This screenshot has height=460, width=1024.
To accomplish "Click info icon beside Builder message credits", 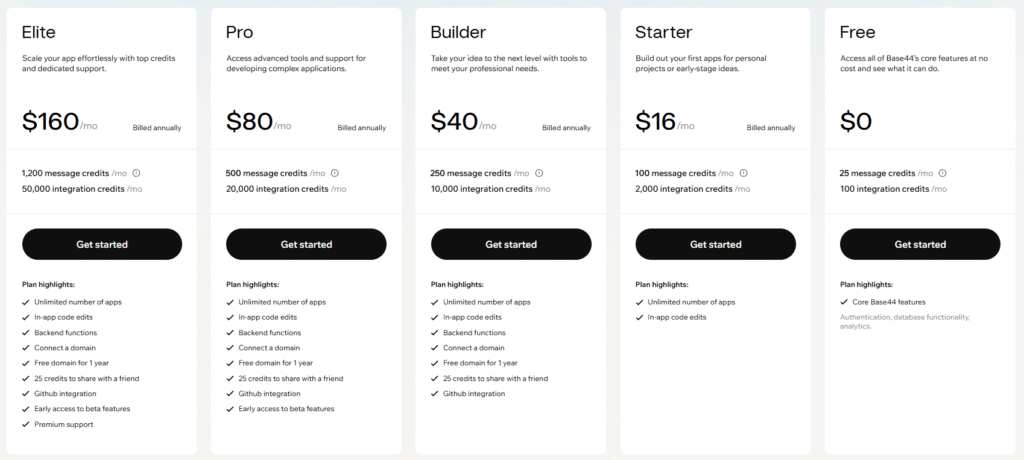I will pyautogui.click(x=539, y=173).
